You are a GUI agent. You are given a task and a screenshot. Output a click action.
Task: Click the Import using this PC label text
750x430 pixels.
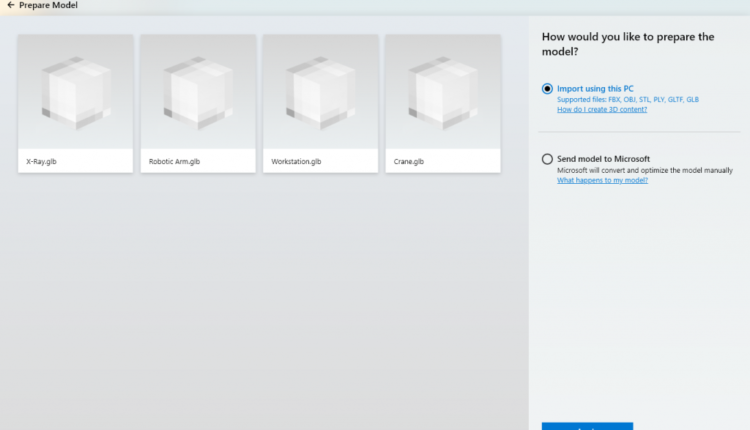[595, 88]
